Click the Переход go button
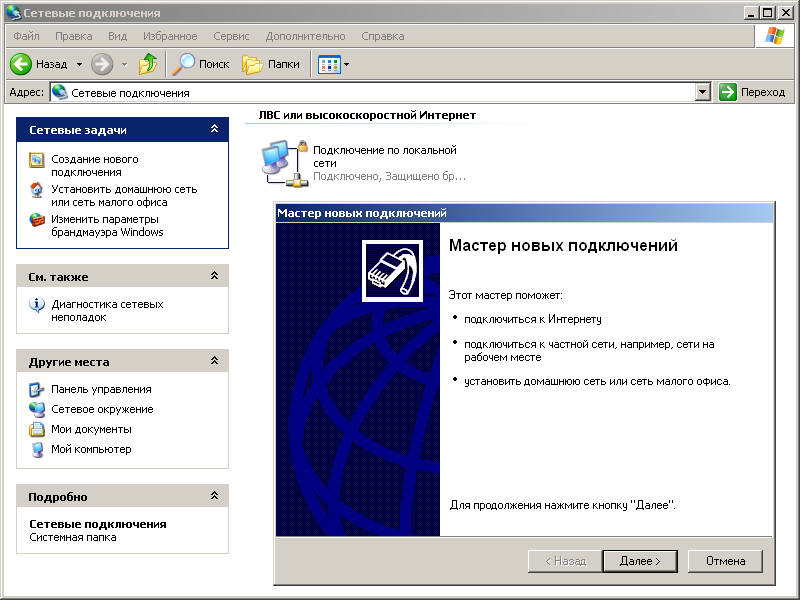This screenshot has height=600, width=800. tap(752, 92)
